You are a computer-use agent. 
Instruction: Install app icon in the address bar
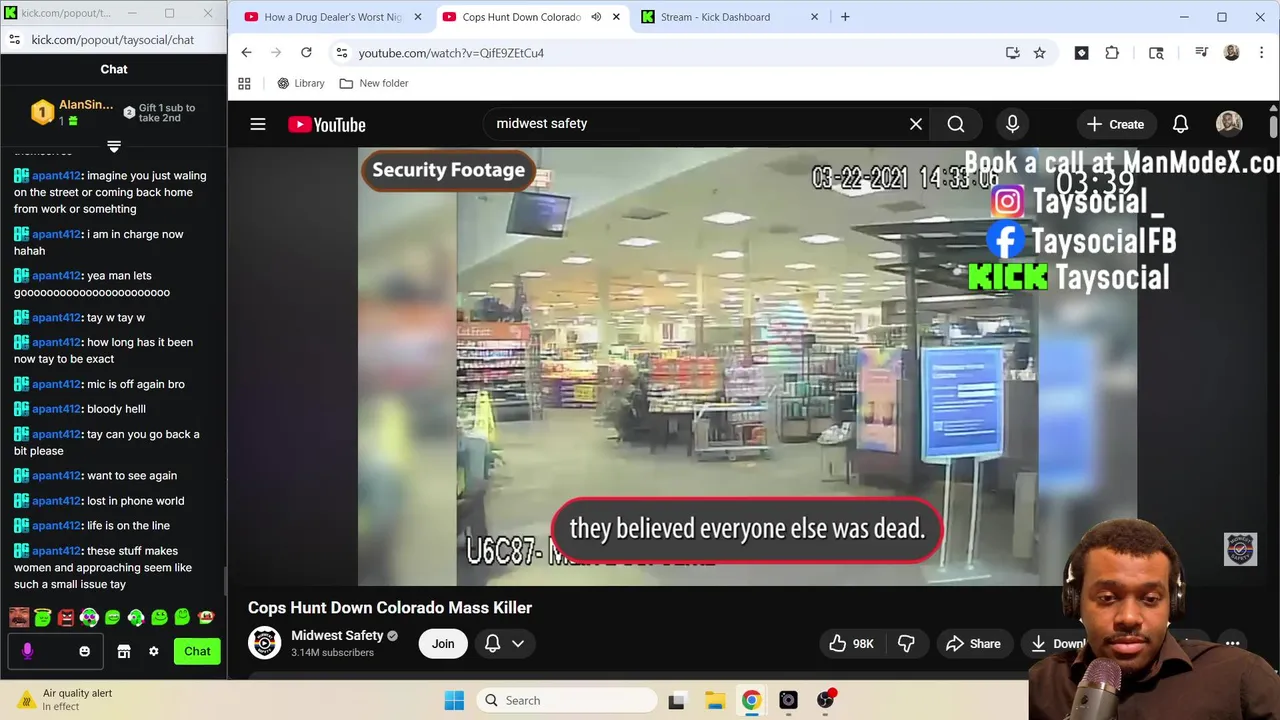coord(1013,52)
